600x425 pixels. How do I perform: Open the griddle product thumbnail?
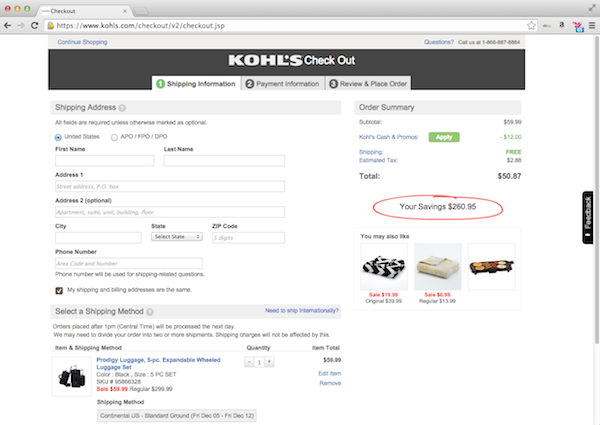click(492, 267)
